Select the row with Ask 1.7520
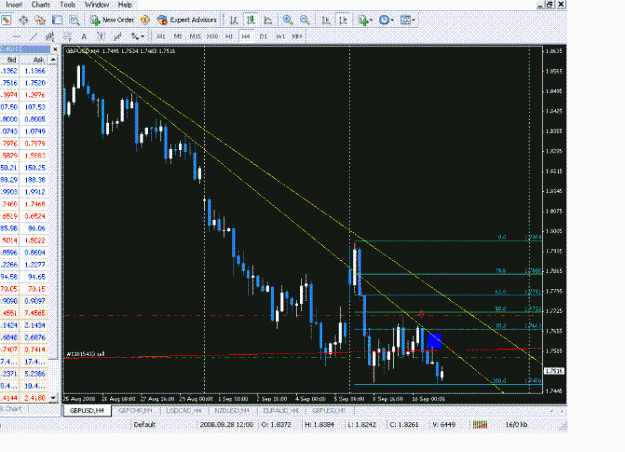 pos(24,83)
